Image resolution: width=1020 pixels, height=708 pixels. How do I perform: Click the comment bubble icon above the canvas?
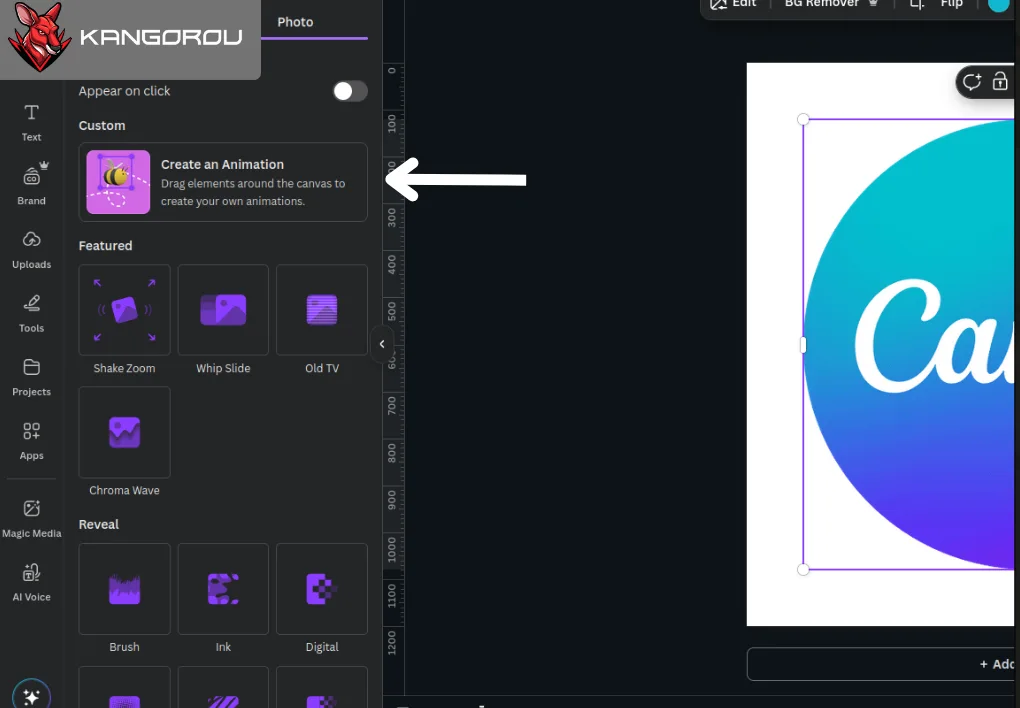[972, 82]
